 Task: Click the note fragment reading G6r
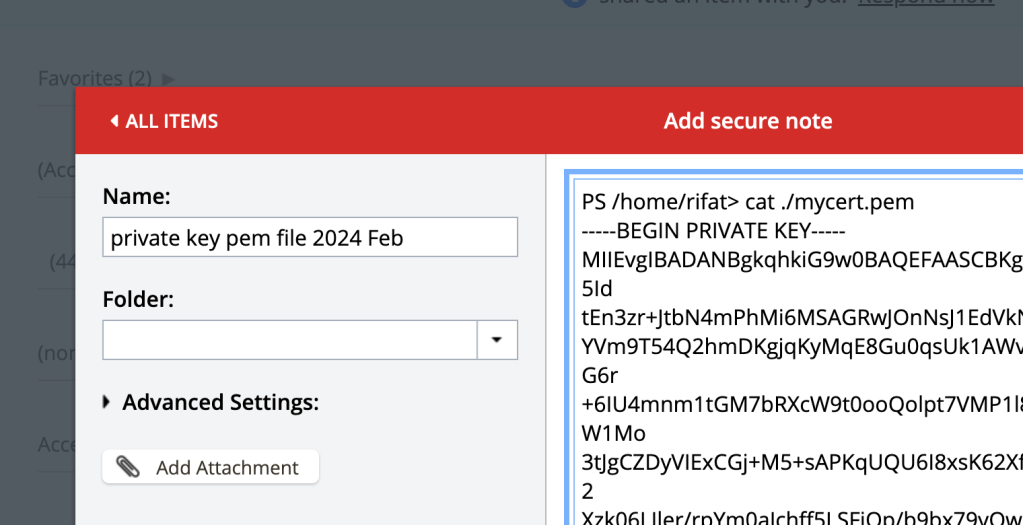pyautogui.click(x=600, y=376)
